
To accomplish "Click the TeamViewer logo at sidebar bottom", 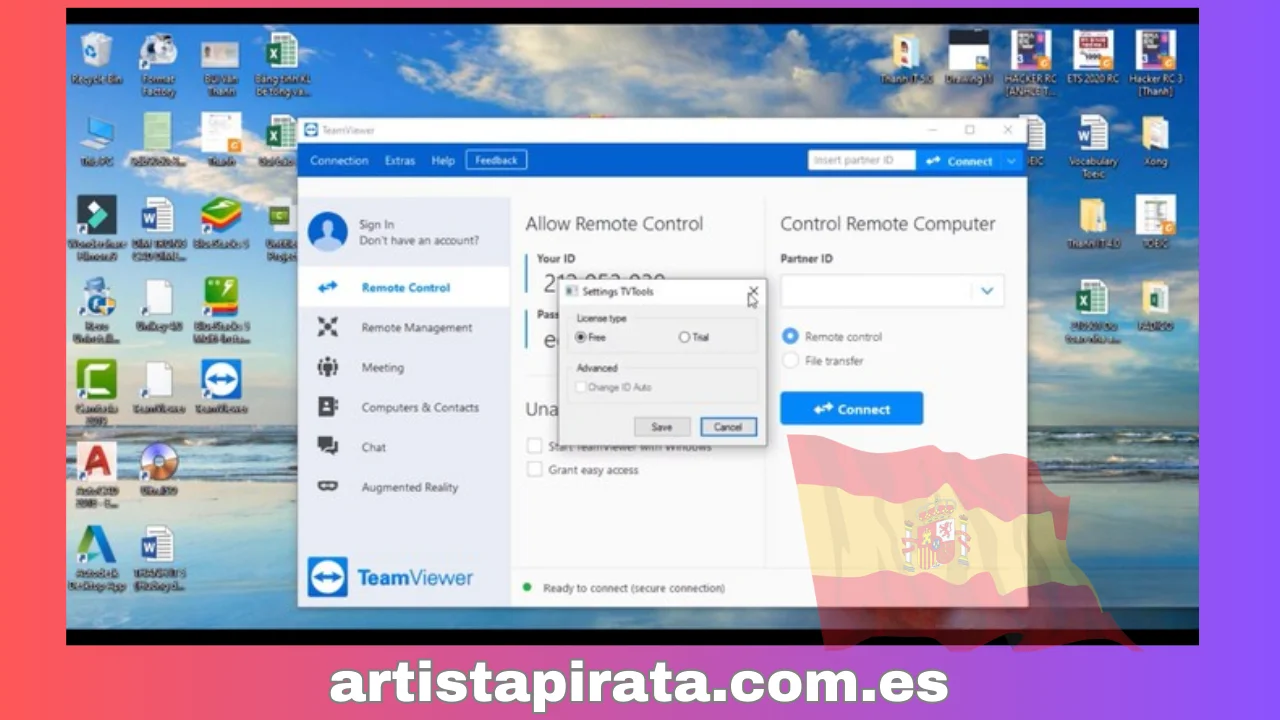I will click(390, 577).
